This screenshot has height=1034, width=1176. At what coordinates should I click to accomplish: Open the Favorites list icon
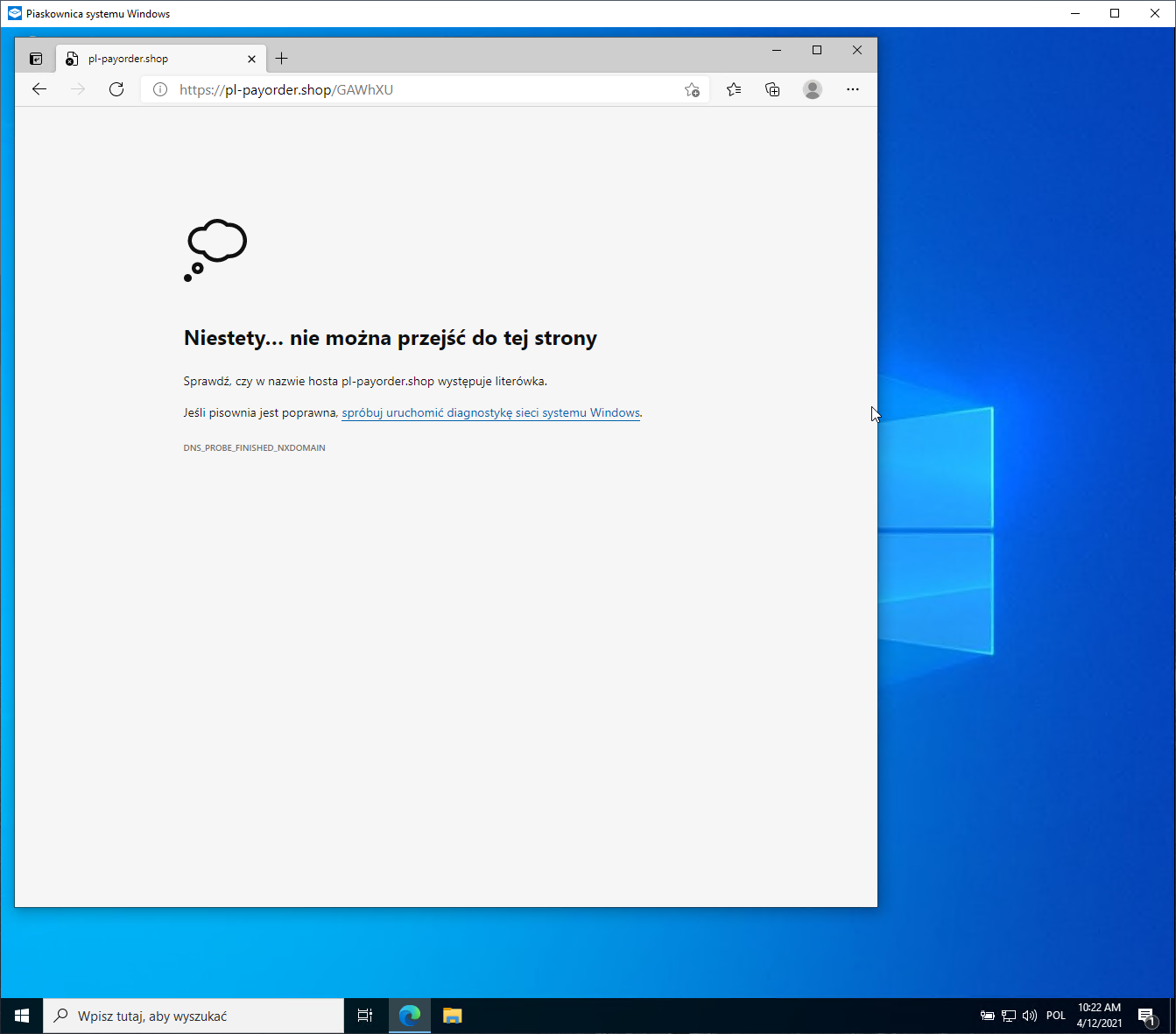[734, 89]
